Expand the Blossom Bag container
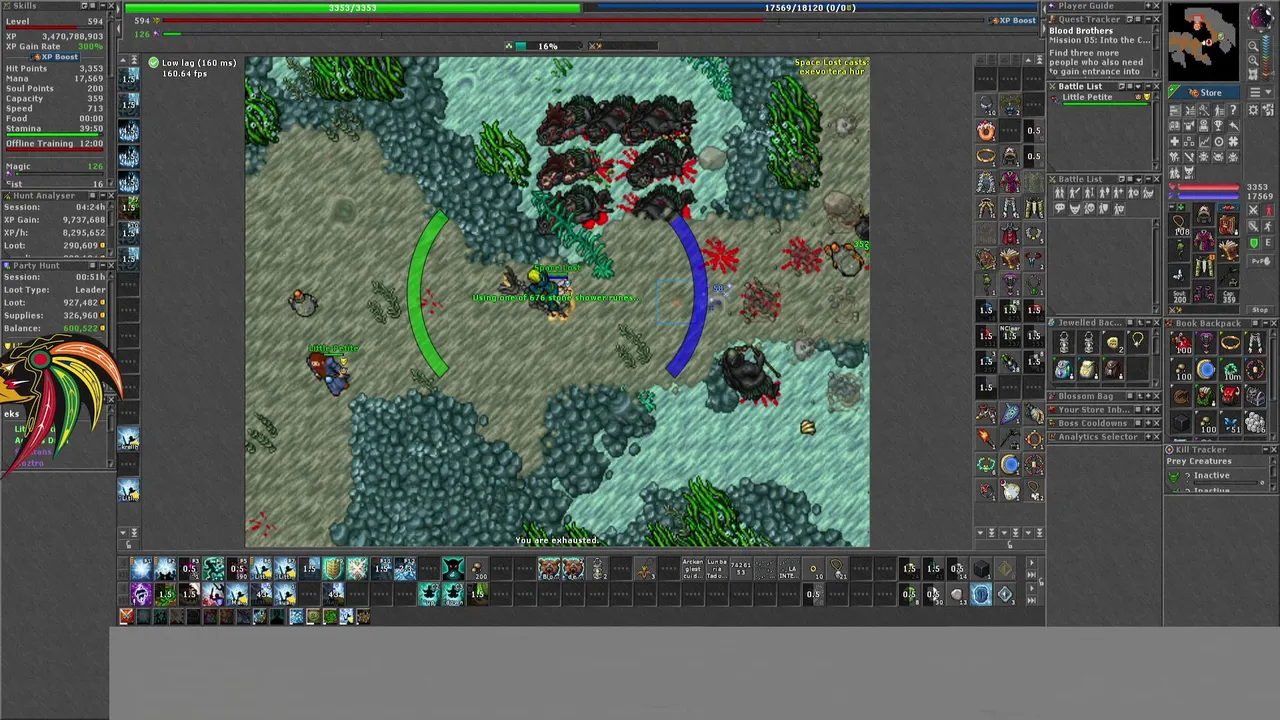Viewport: 1280px width, 720px height. point(1148,396)
